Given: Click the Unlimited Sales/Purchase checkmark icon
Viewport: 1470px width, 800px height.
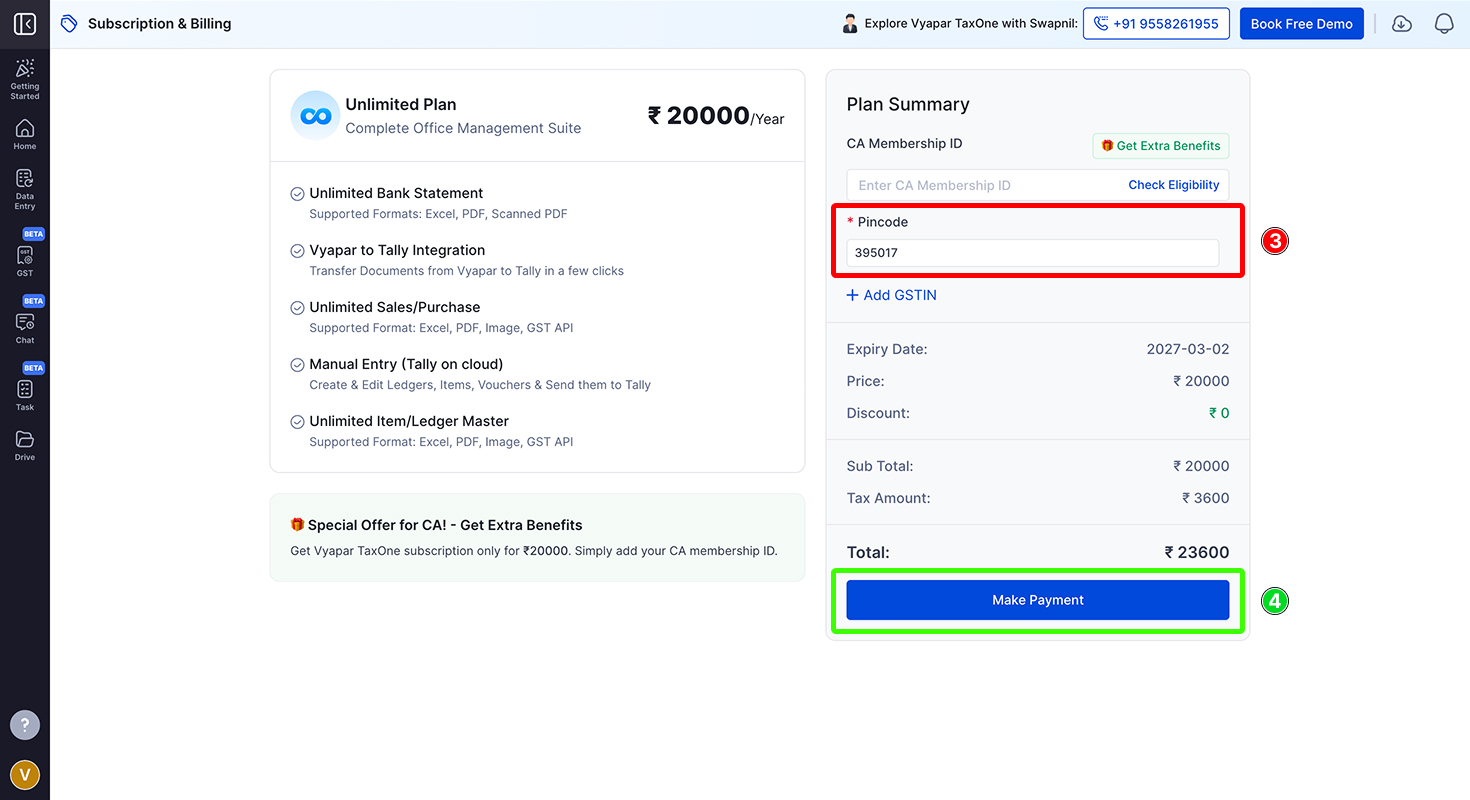Looking at the screenshot, I should point(297,308).
